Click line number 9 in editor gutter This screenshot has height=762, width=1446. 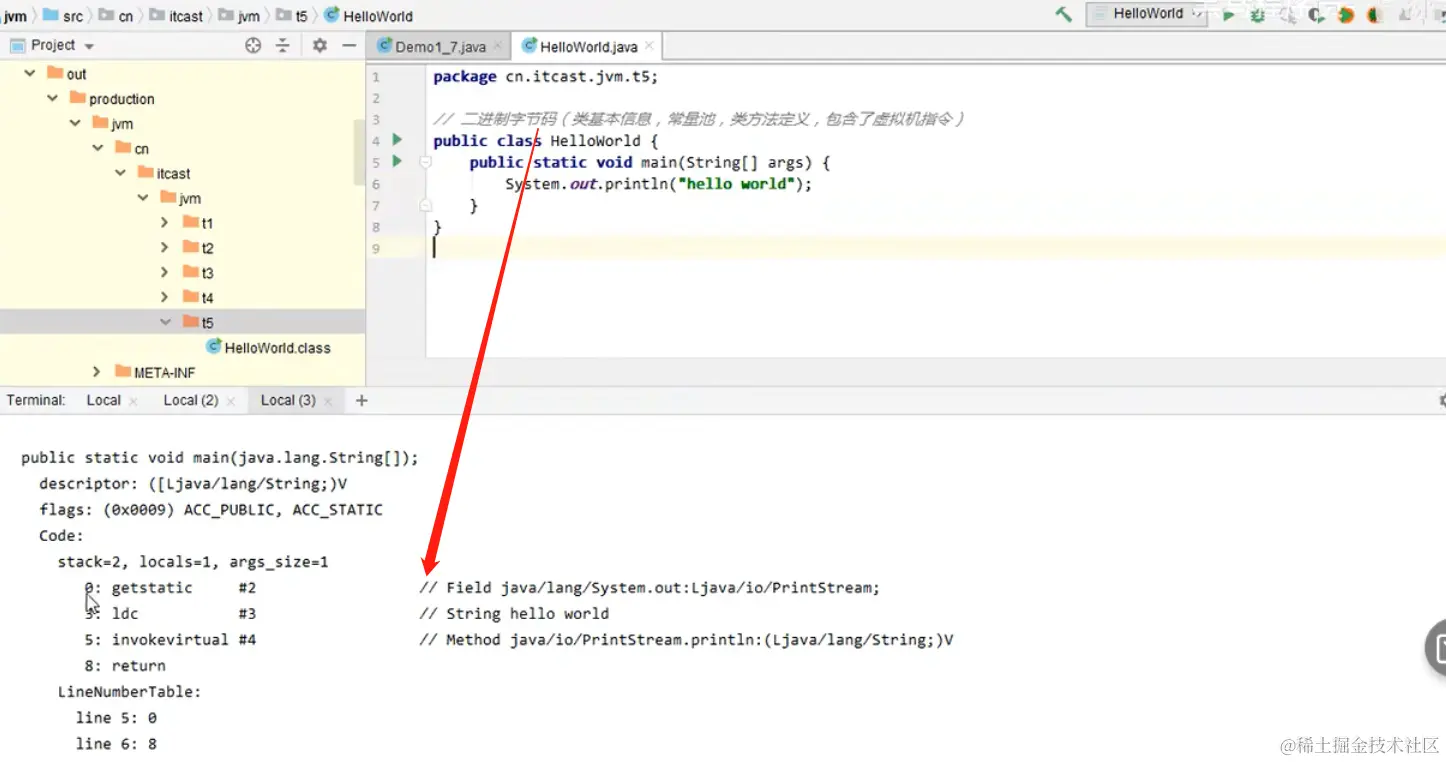click(376, 248)
